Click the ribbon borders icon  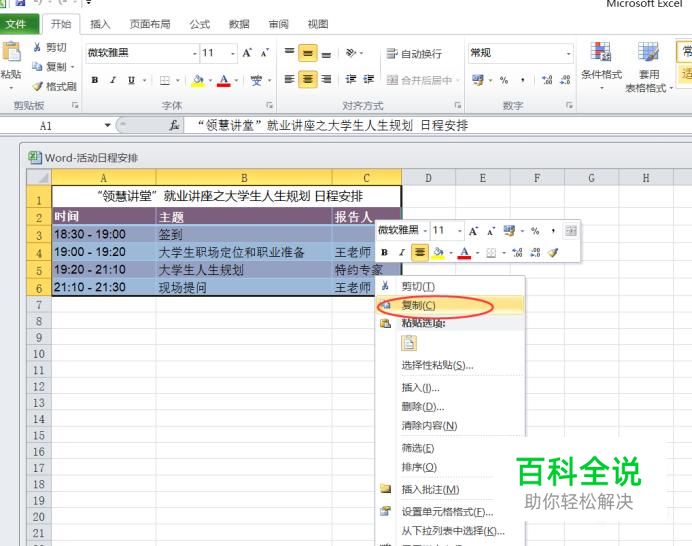165,80
